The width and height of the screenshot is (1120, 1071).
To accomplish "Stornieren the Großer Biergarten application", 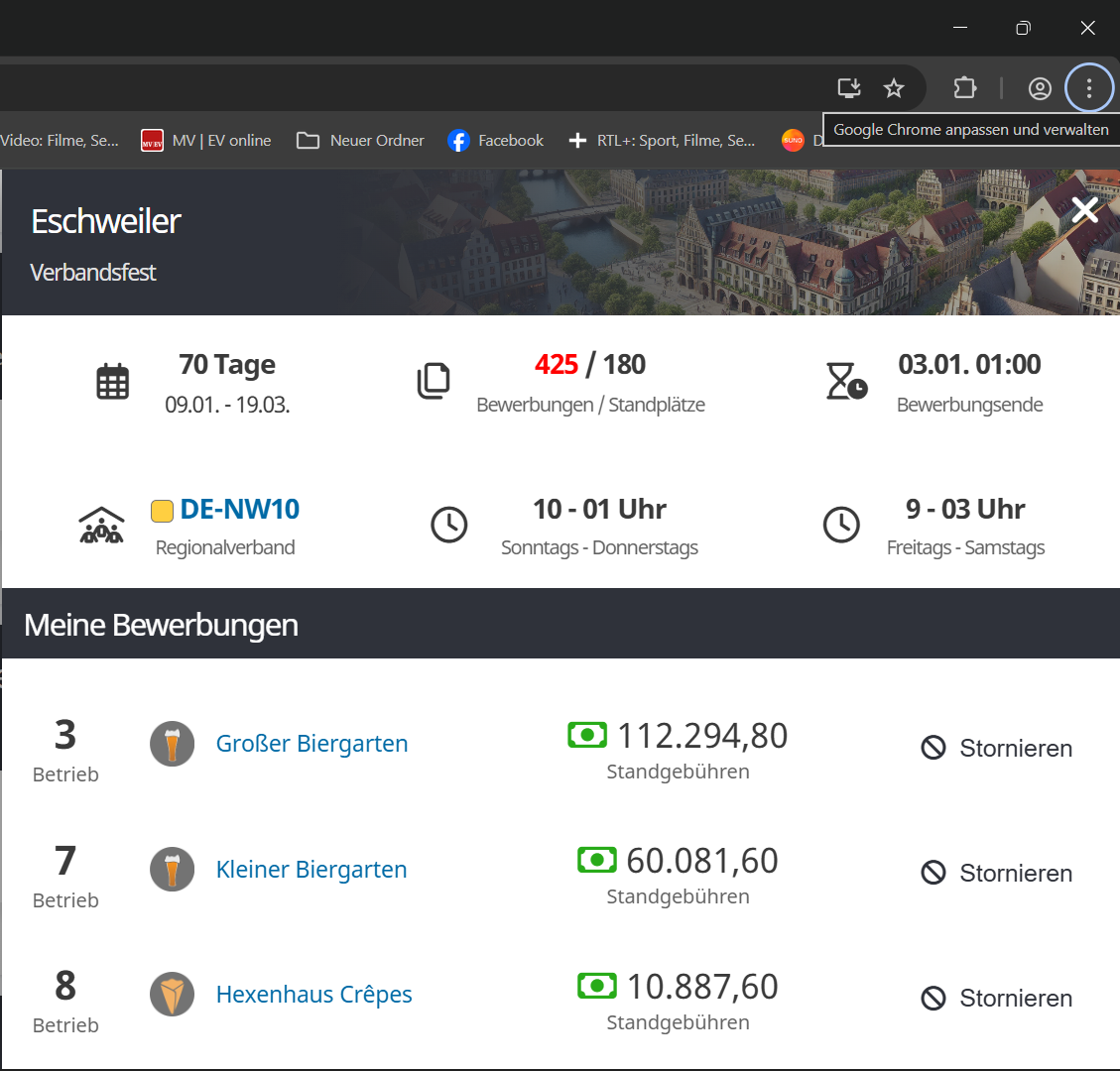I will tap(997, 748).
